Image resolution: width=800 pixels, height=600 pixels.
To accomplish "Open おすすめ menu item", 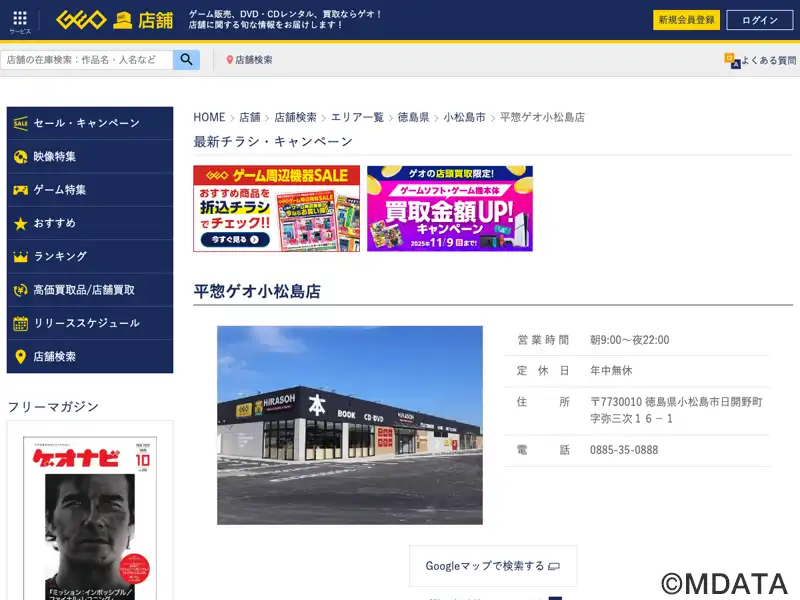I will pos(90,223).
